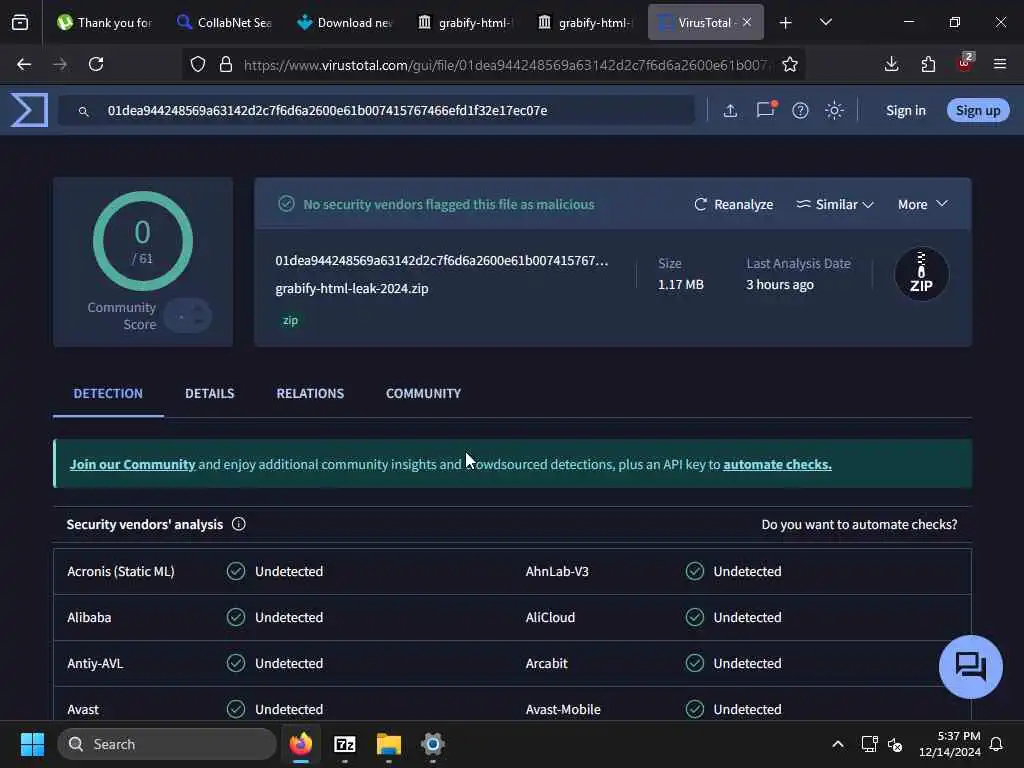Open the Join our Community link
1024x768 pixels.
(133, 464)
